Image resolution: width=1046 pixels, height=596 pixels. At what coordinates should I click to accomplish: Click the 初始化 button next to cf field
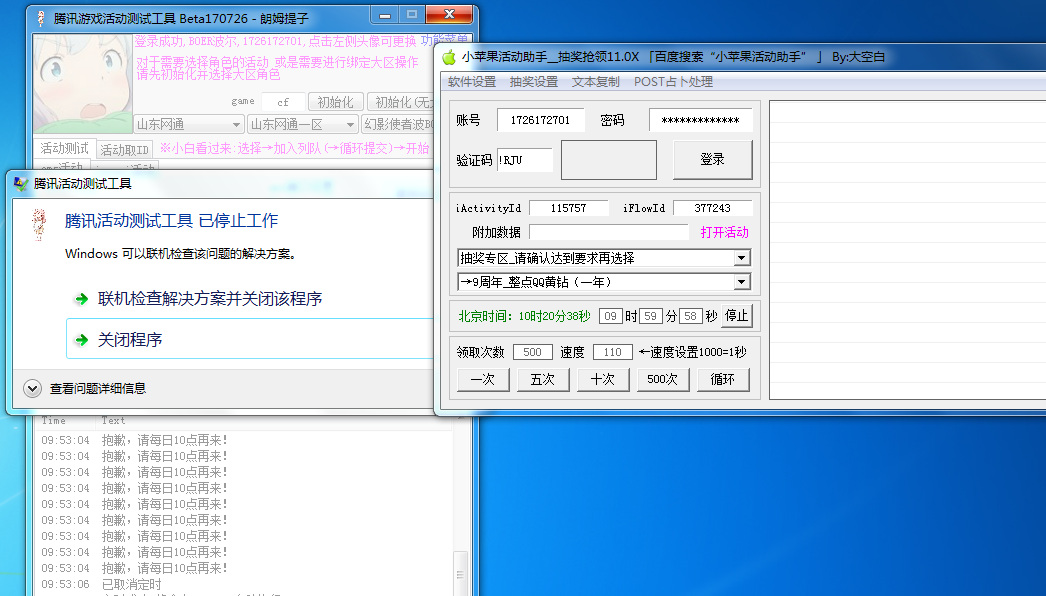(336, 102)
